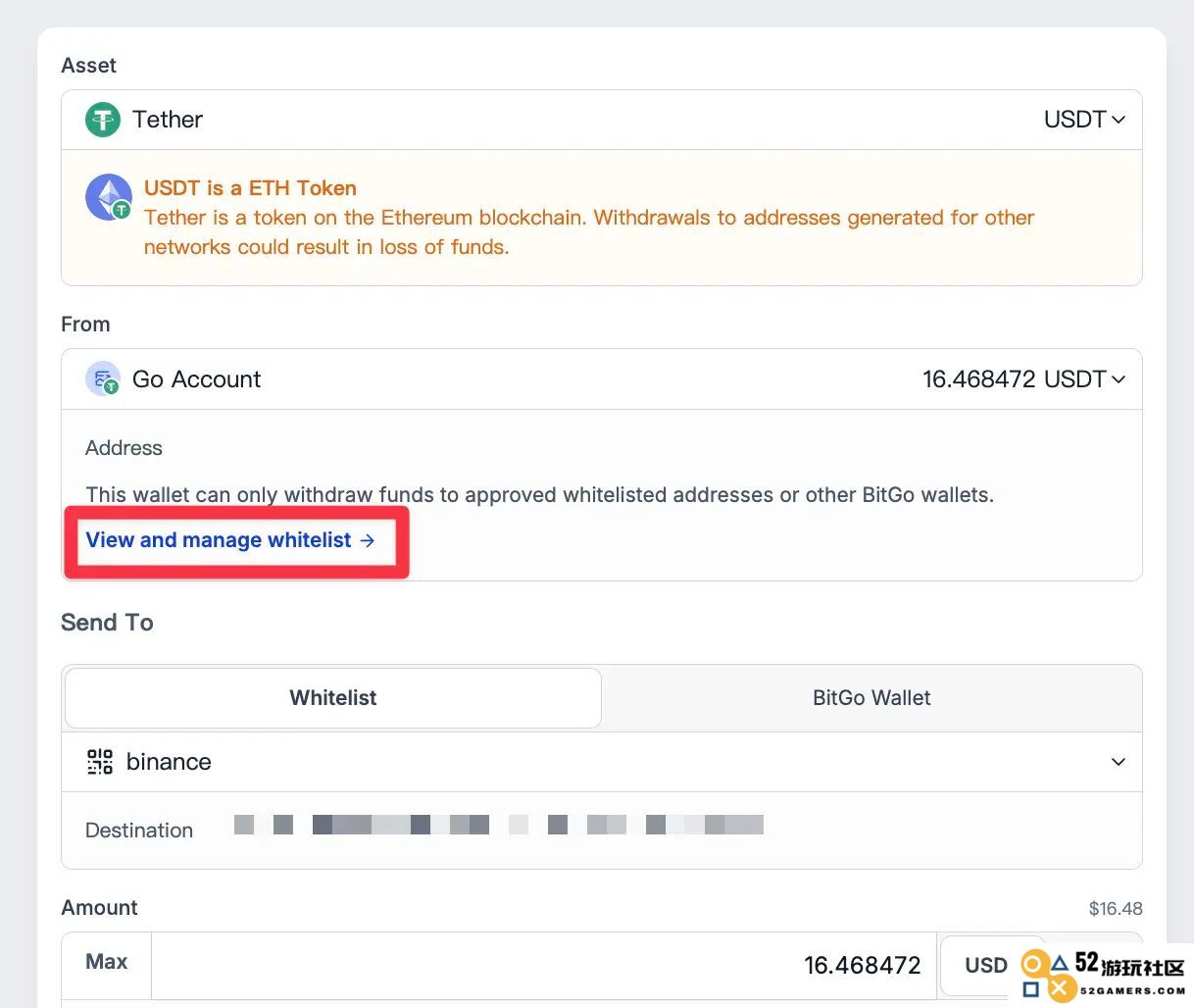
Task: Click the Go Account wallet icon
Action: click(x=102, y=379)
